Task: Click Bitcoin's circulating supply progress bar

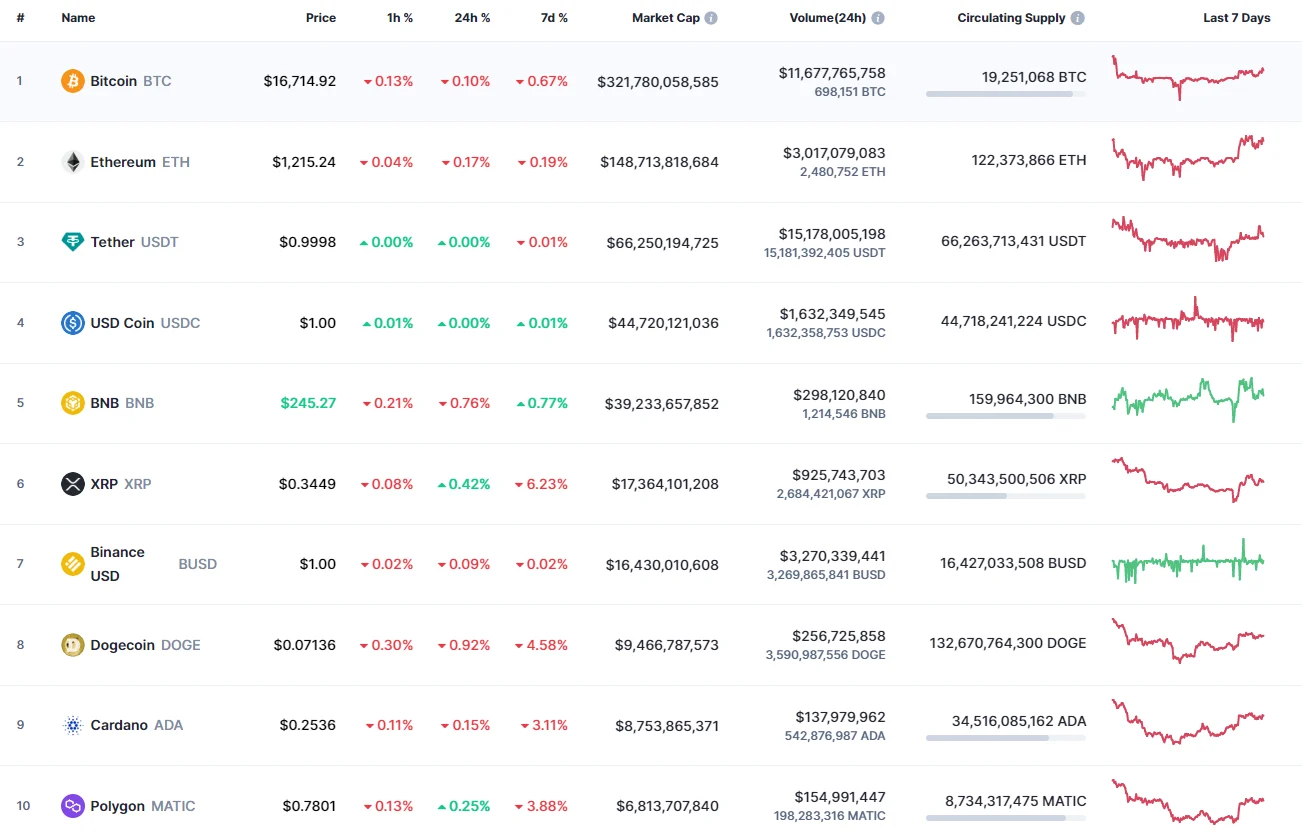Action: pyautogui.click(x=1005, y=94)
